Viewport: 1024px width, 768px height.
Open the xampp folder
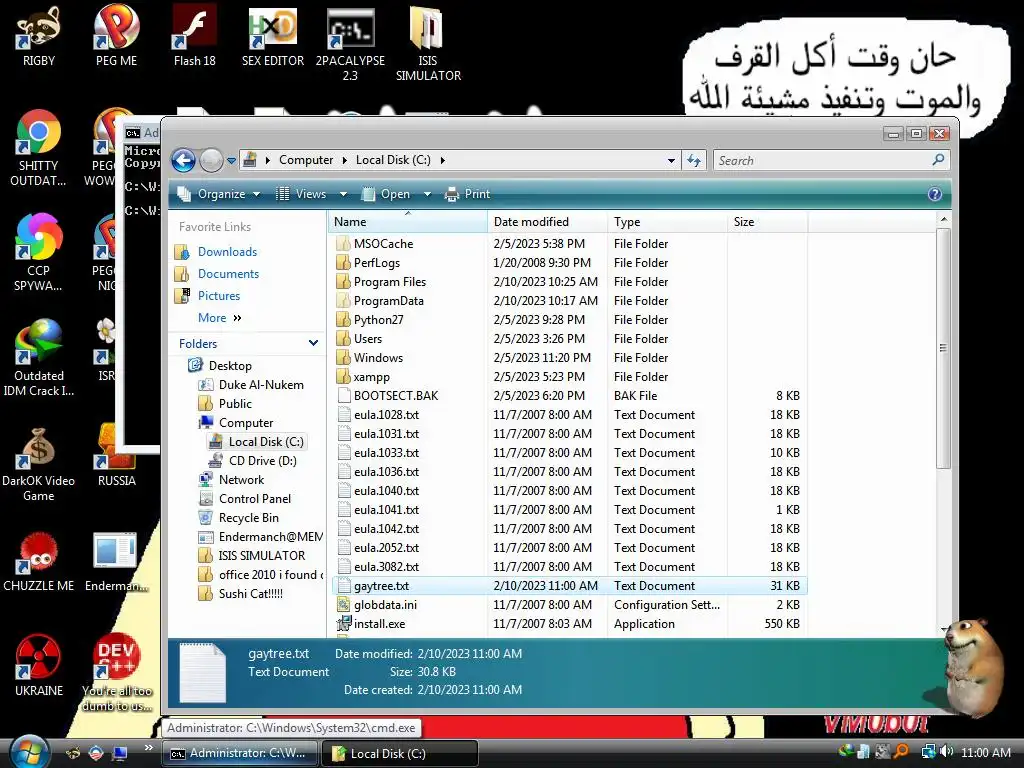(371, 377)
